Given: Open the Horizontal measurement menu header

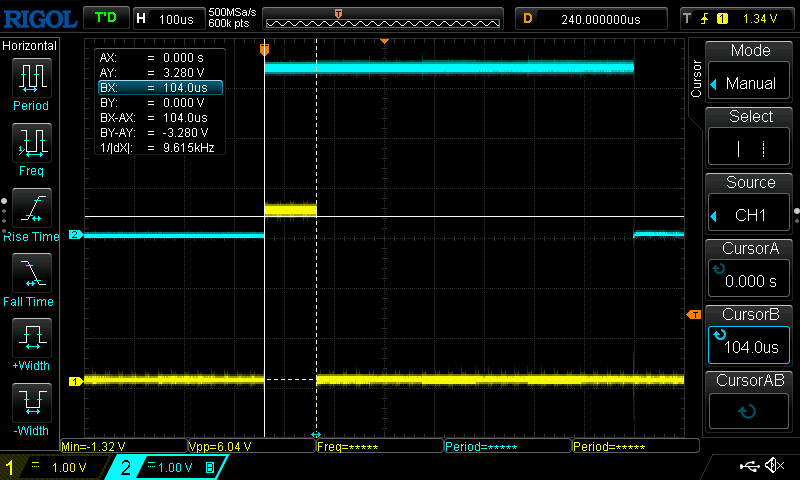Looking at the screenshot, I should point(30,46).
